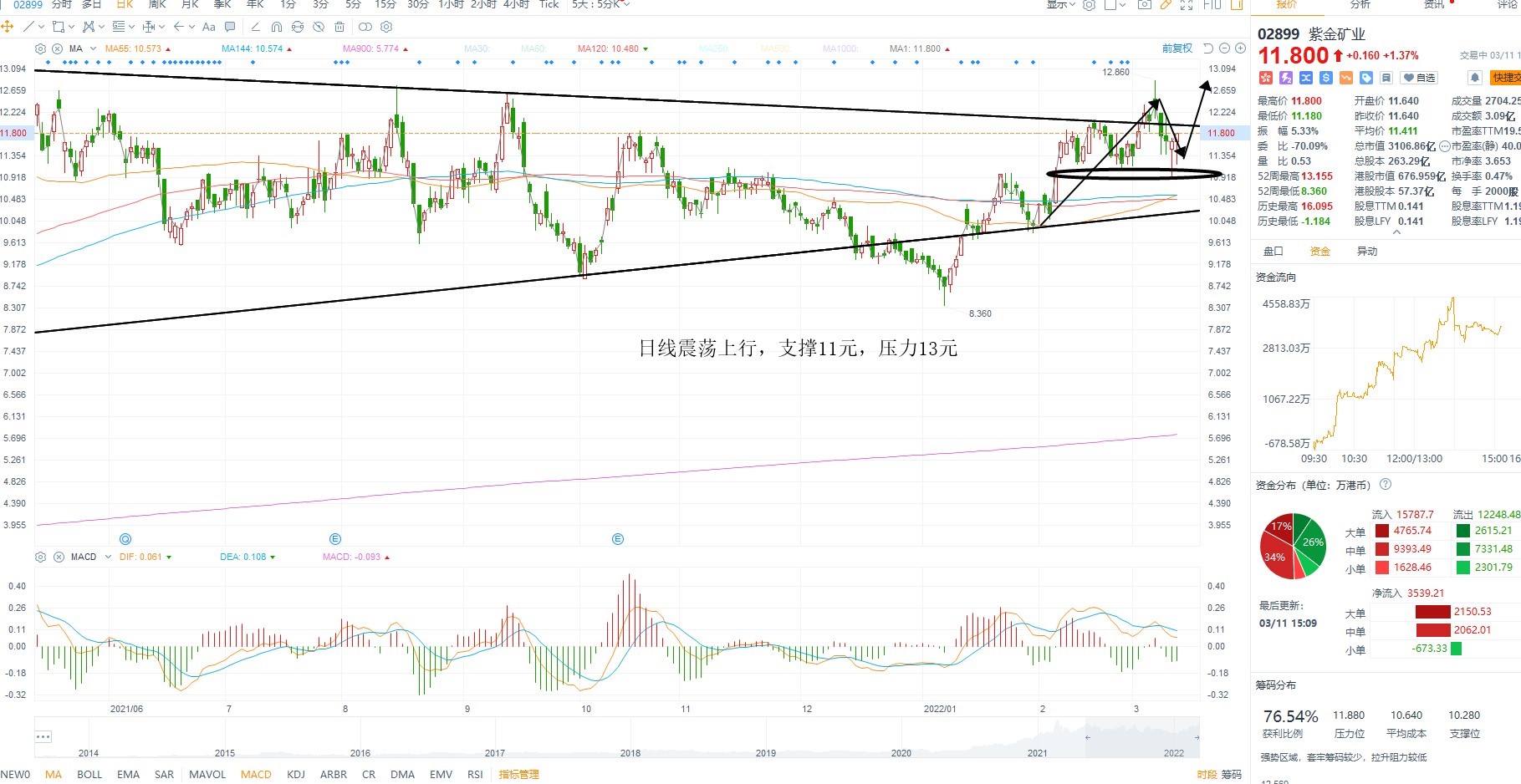Toggle the faded MA60 line label

coord(533,48)
